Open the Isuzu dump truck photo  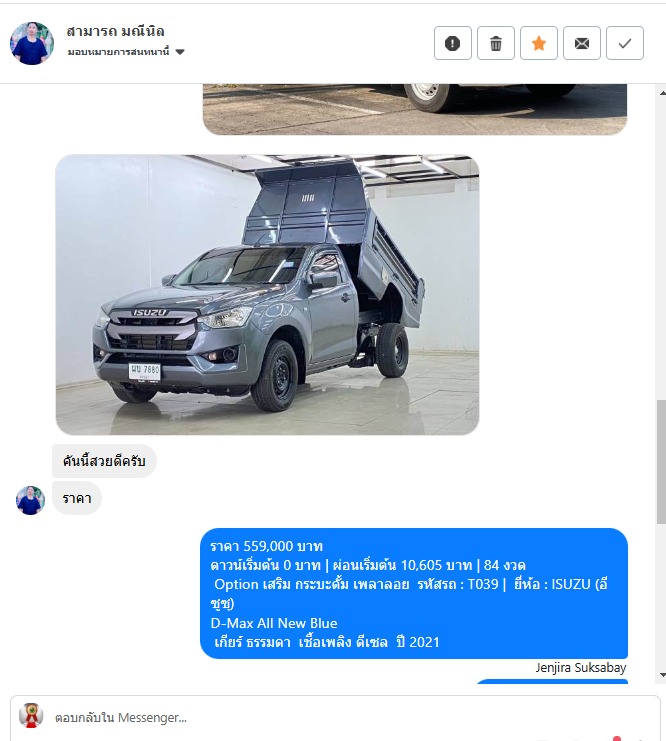coord(268,294)
